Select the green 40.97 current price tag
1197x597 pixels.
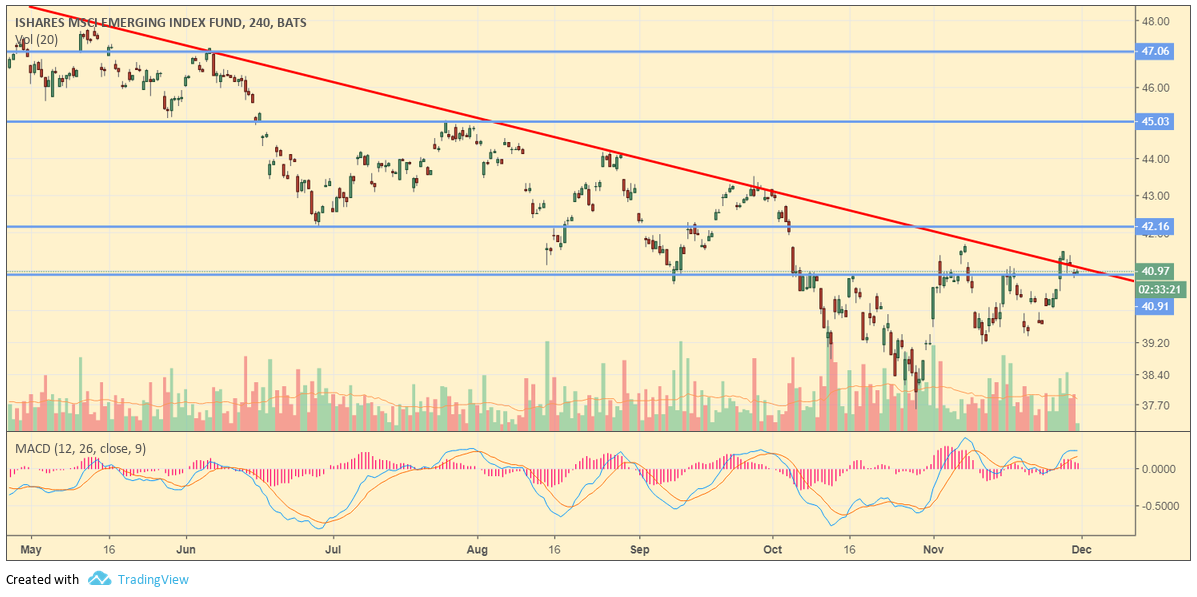point(1155,271)
